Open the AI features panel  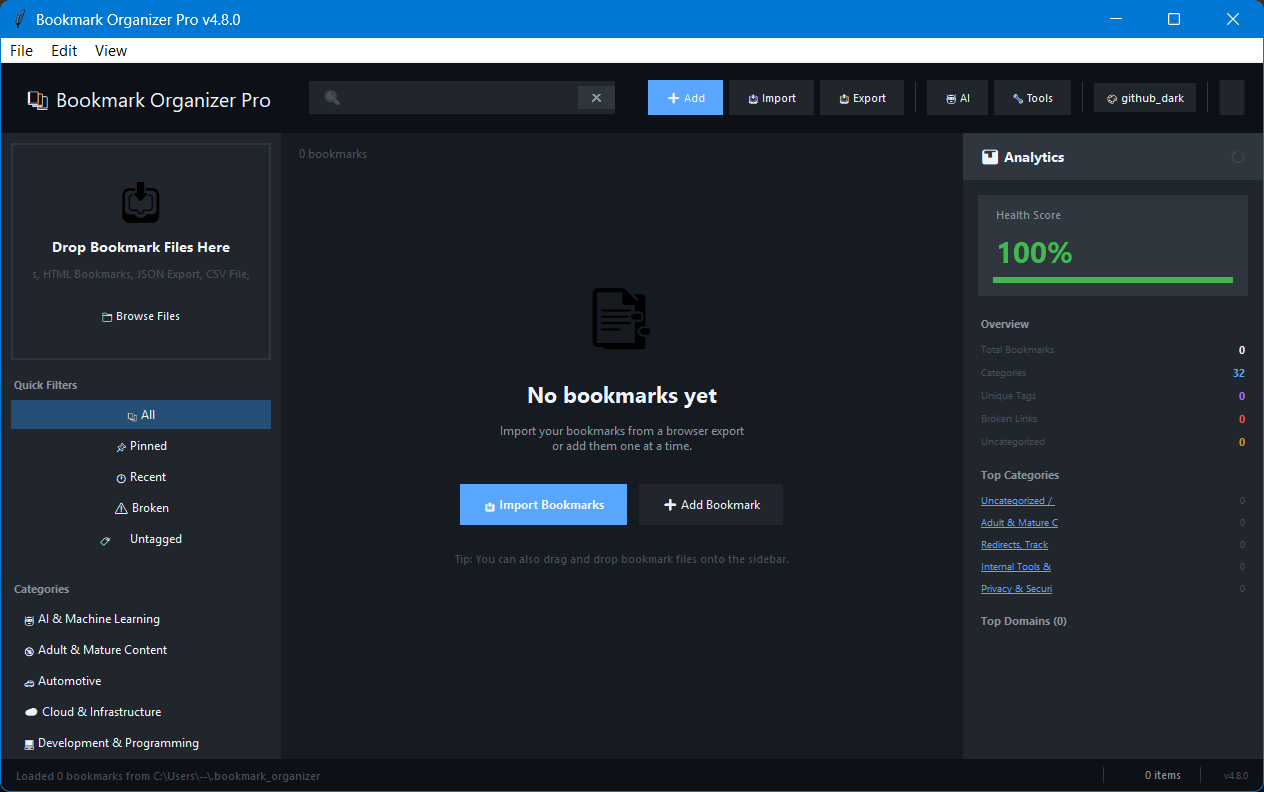pyautogui.click(x=956, y=97)
